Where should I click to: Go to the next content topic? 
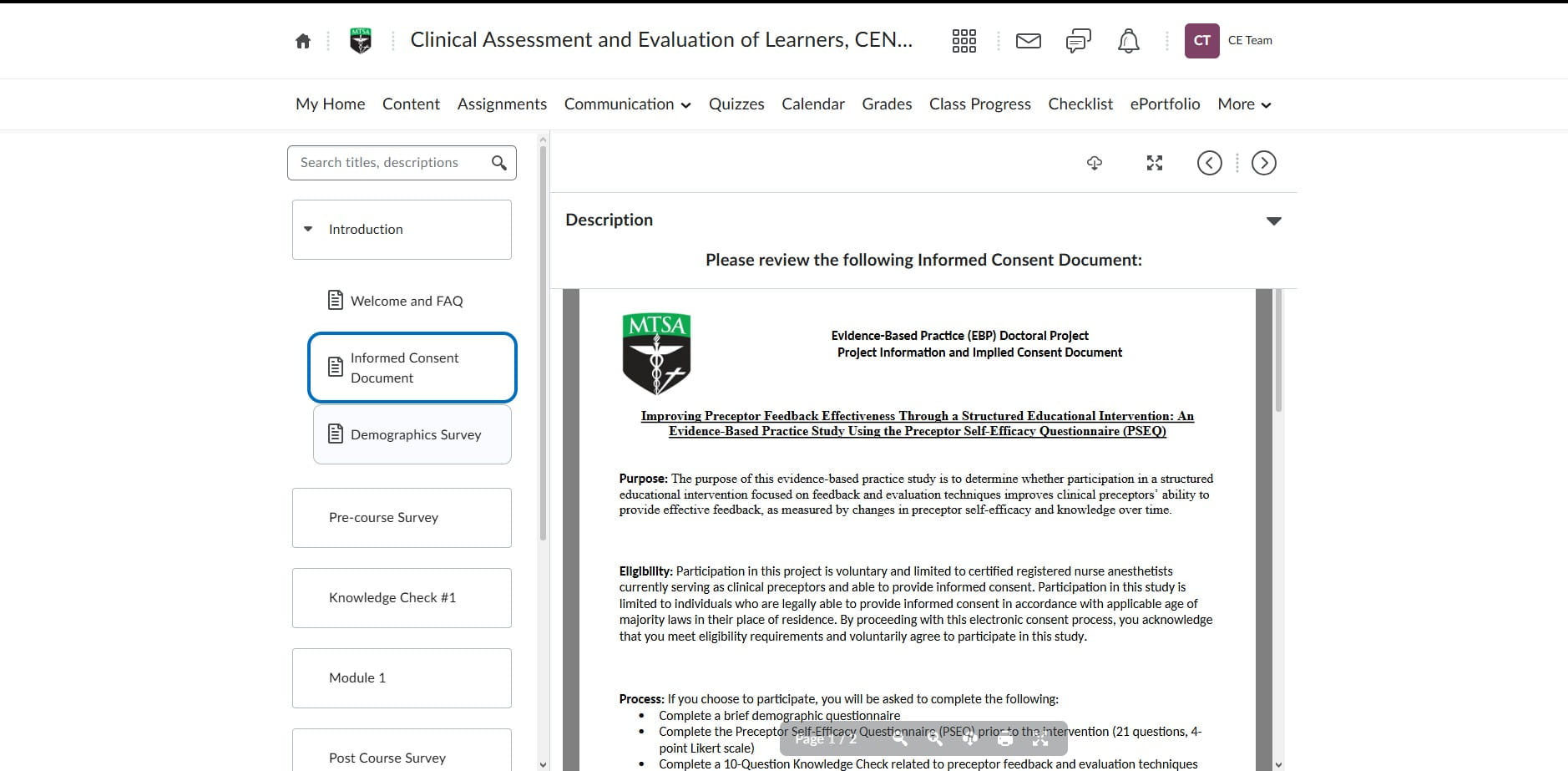(x=1264, y=163)
